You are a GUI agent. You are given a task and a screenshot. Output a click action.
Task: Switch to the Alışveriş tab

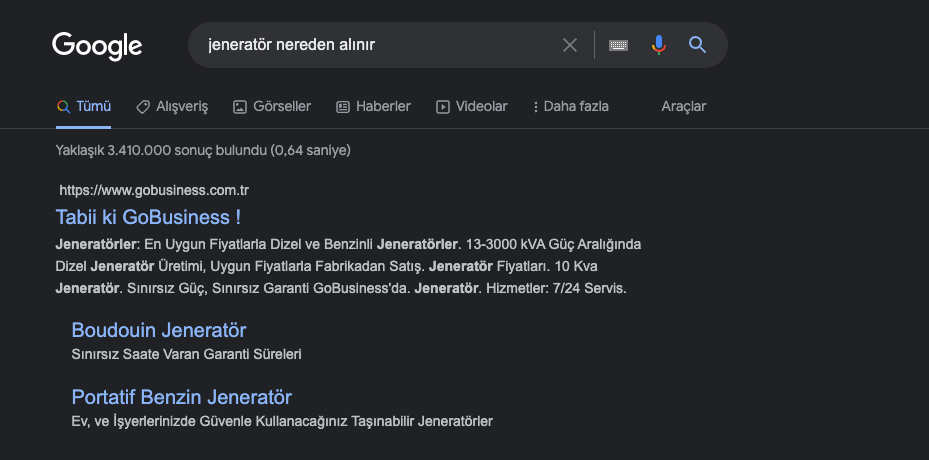172,107
